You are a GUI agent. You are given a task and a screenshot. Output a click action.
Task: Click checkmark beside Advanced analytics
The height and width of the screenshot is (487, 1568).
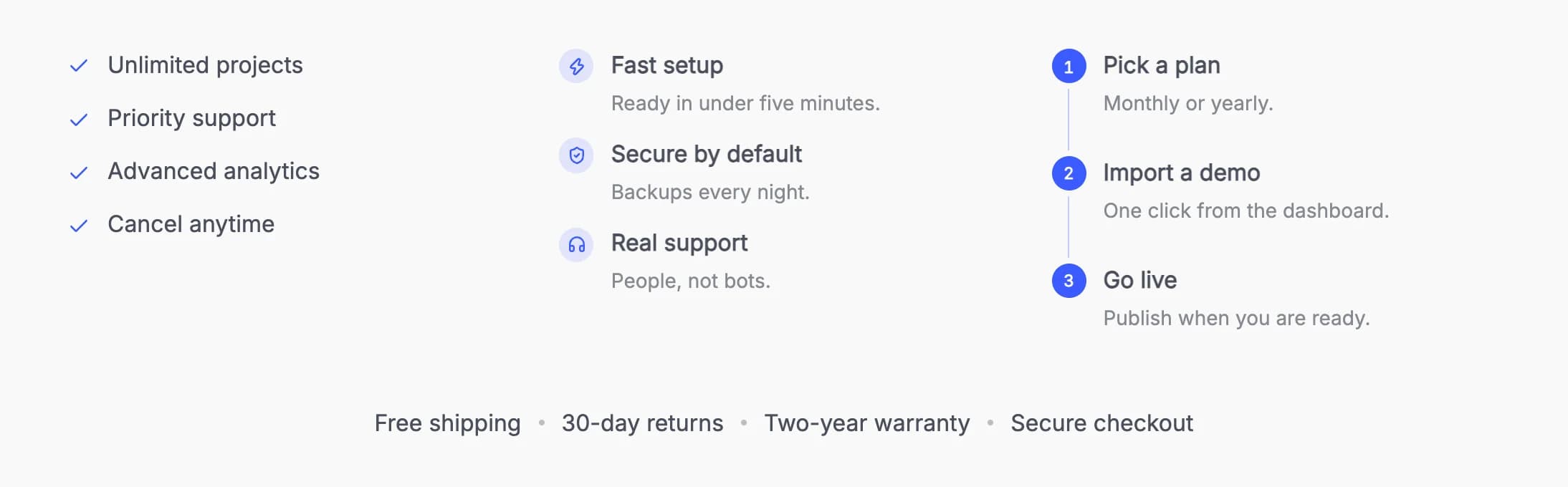[79, 173]
